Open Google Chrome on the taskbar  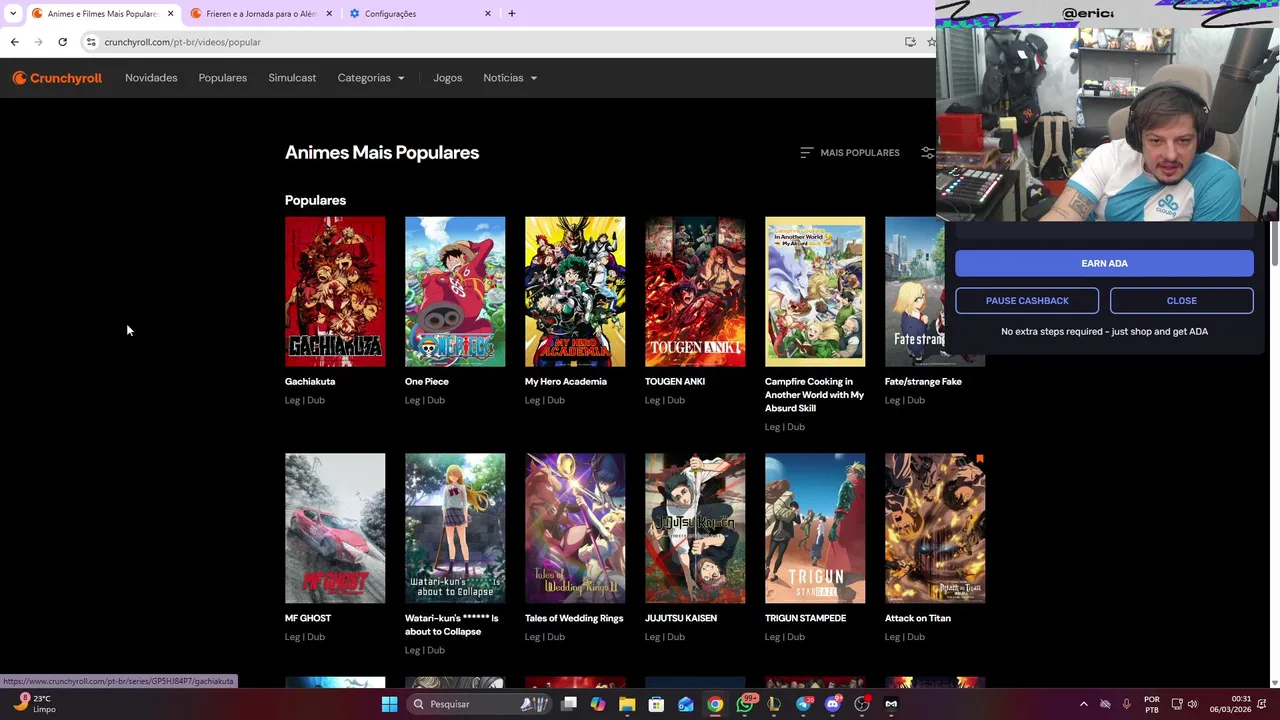715,704
